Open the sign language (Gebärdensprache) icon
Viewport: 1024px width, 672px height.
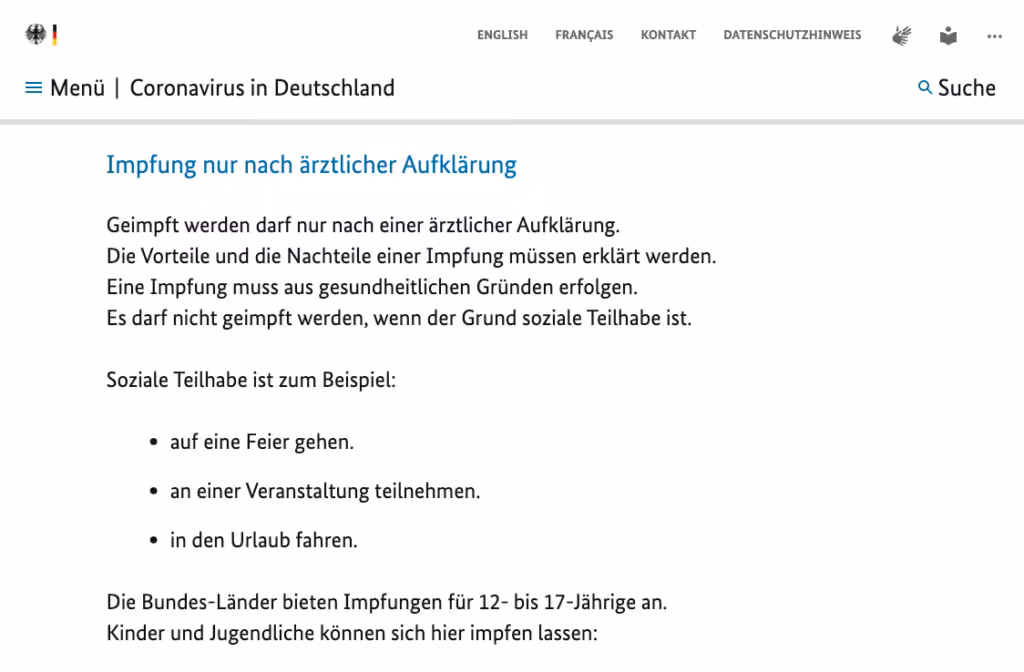pyautogui.click(x=902, y=36)
